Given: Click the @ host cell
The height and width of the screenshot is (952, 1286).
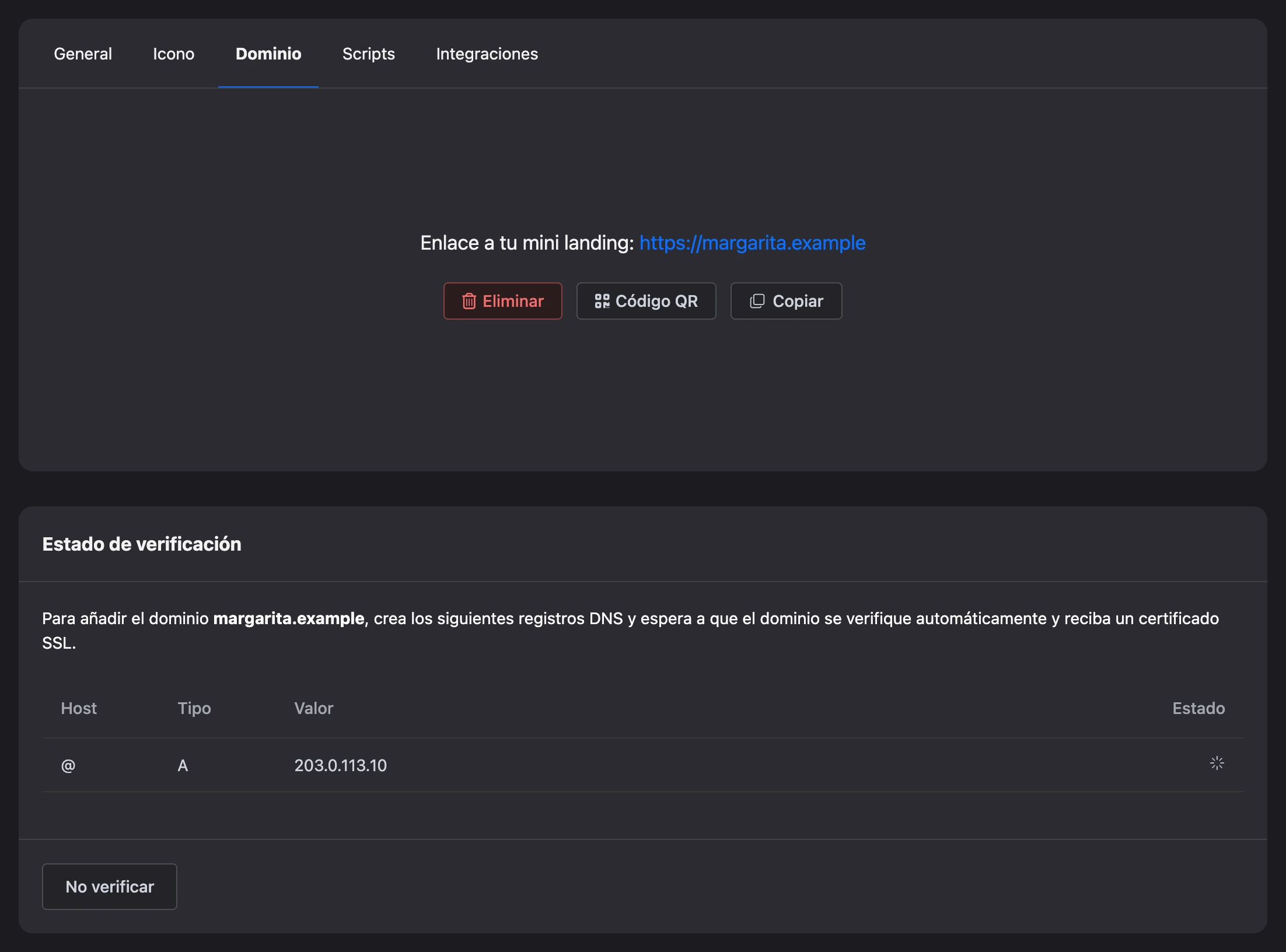Looking at the screenshot, I should coord(68,765).
